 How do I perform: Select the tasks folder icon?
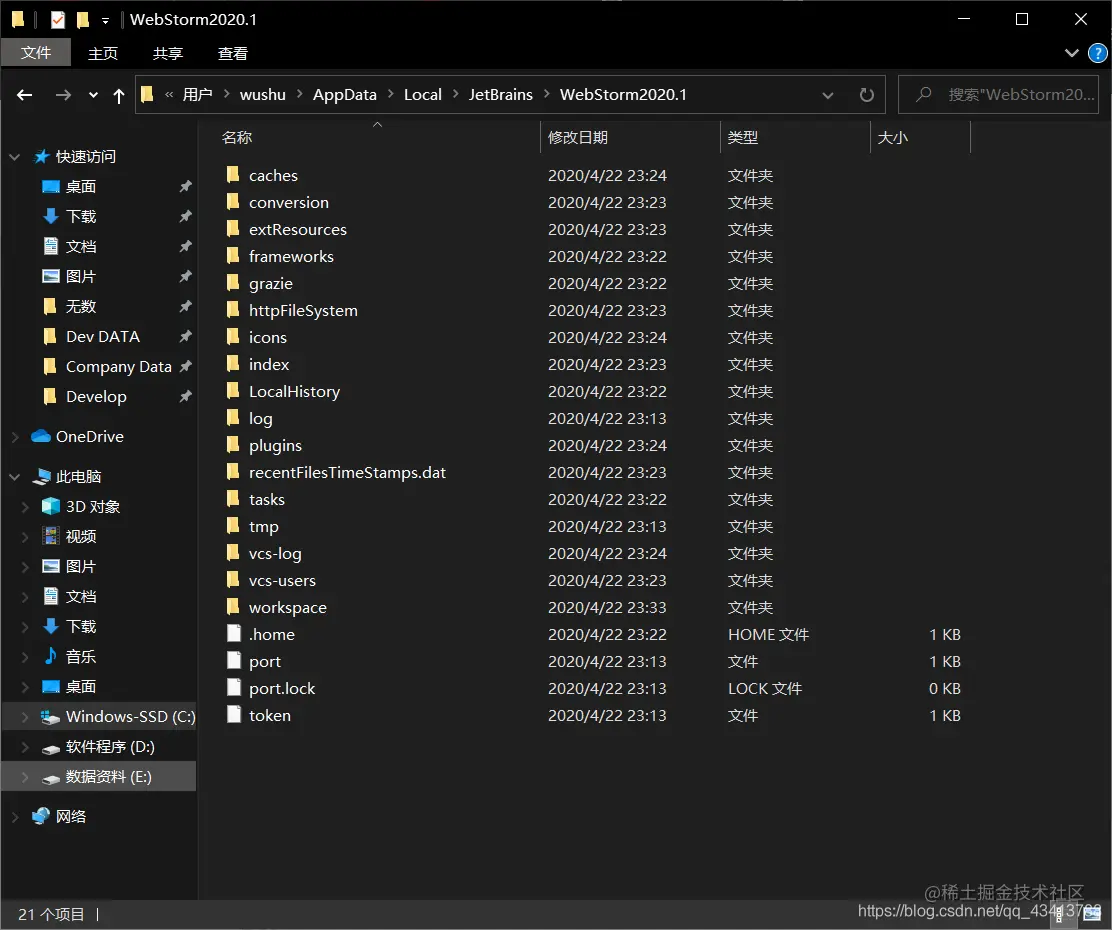[233, 498]
